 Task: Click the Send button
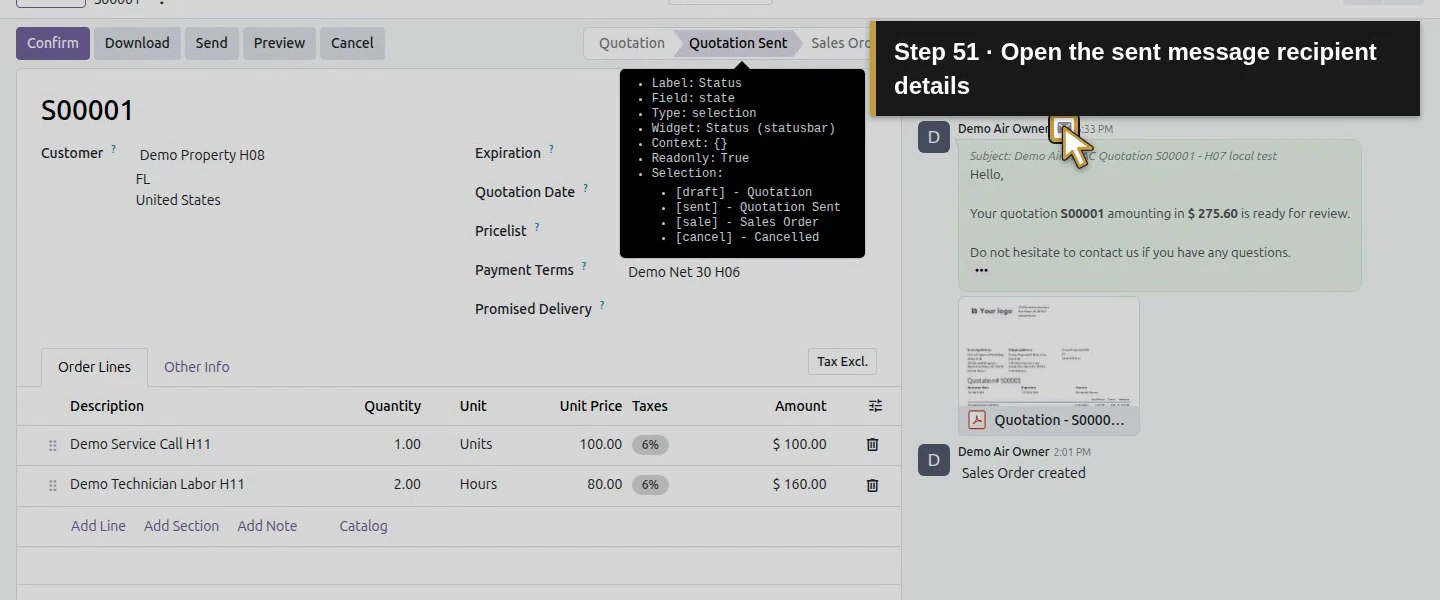click(x=211, y=43)
